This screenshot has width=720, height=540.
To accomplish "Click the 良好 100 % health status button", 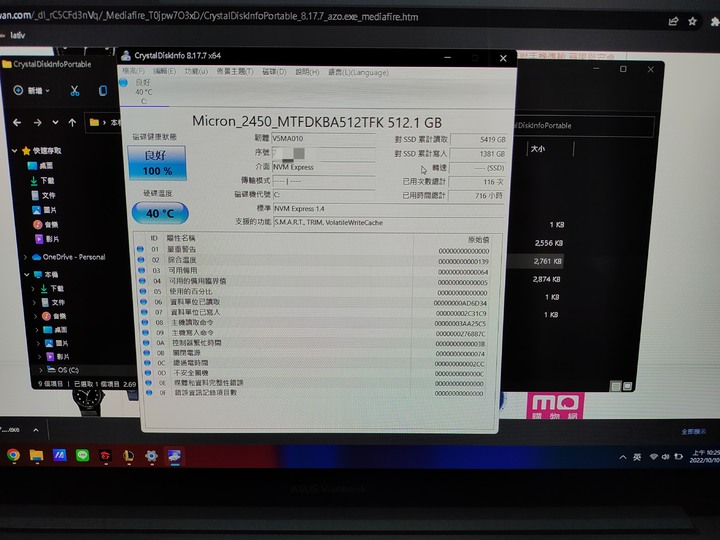I will (157, 163).
